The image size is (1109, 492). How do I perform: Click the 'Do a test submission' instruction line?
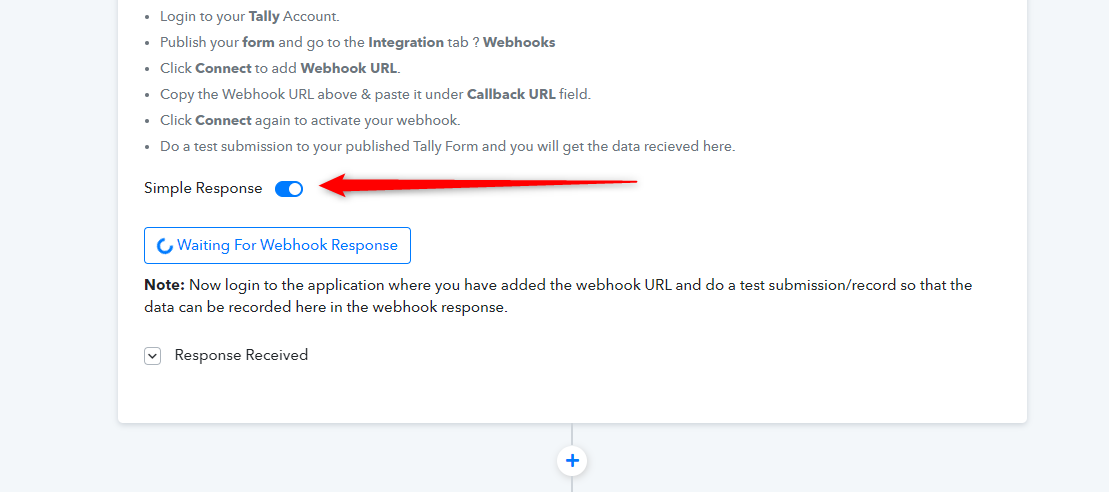pyautogui.click(x=448, y=147)
